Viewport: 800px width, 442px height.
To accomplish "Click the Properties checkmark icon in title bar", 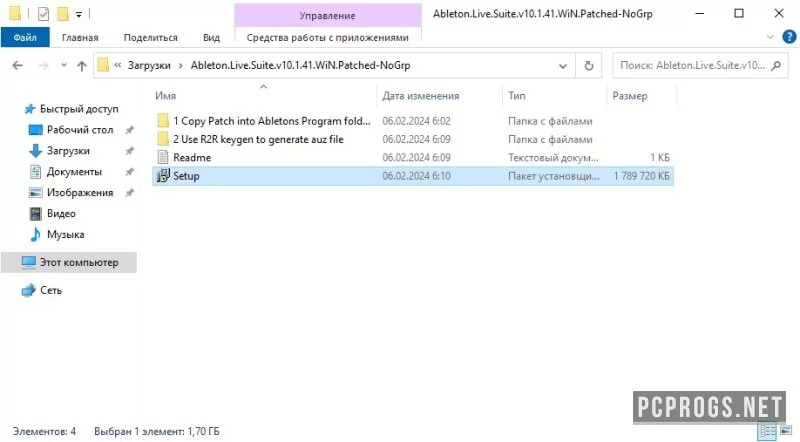I will (x=43, y=14).
